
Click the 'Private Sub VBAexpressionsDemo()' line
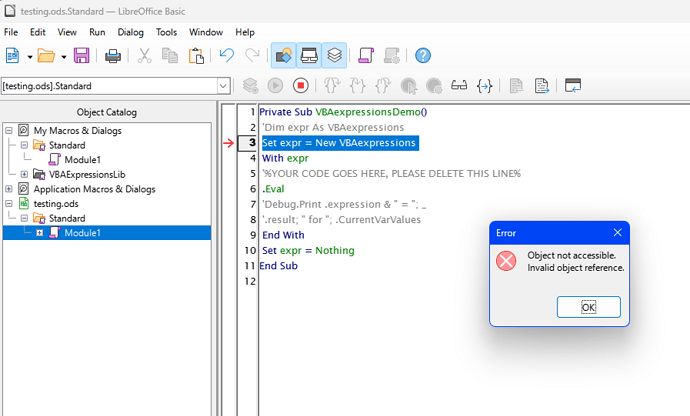tap(343, 112)
